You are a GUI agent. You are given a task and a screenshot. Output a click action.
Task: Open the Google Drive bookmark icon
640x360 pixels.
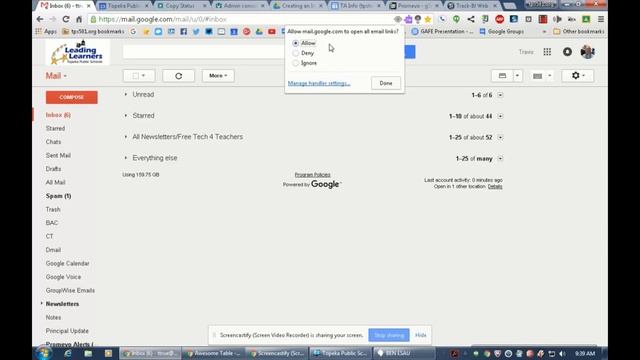click(259, 31)
